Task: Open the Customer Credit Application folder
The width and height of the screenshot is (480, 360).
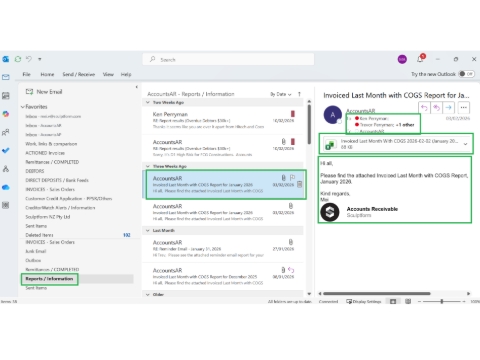Action: click(x=69, y=199)
